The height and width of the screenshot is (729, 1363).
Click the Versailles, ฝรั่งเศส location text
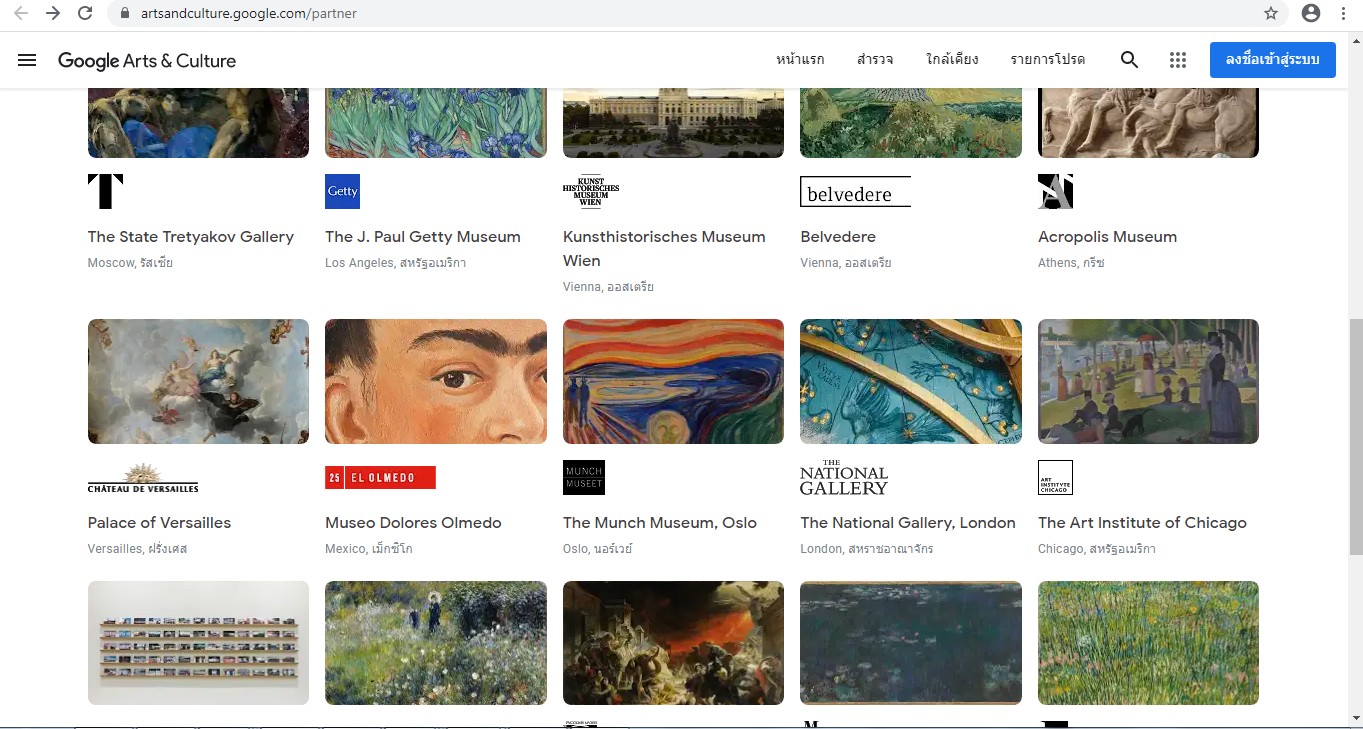138,549
